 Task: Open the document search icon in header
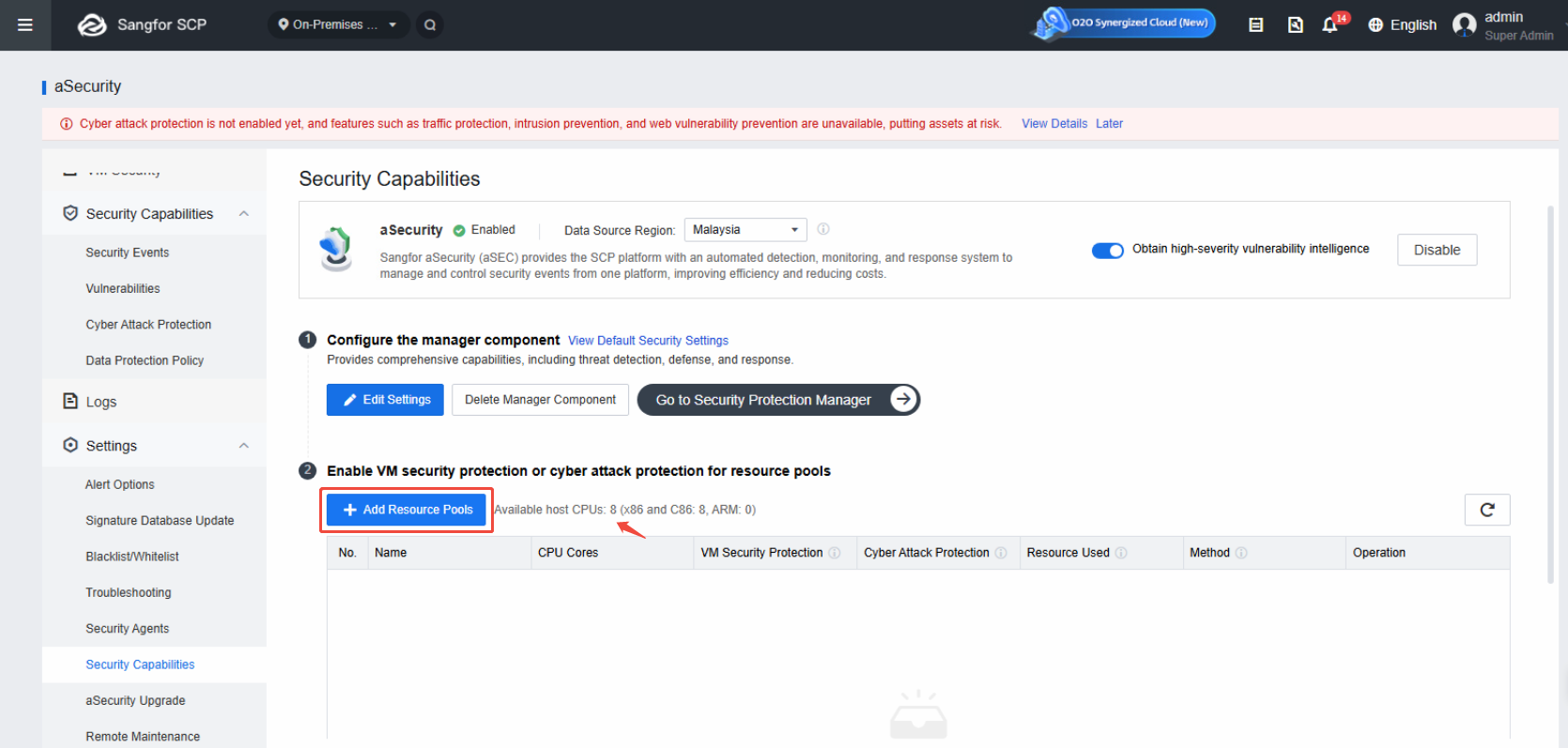[x=1295, y=25]
